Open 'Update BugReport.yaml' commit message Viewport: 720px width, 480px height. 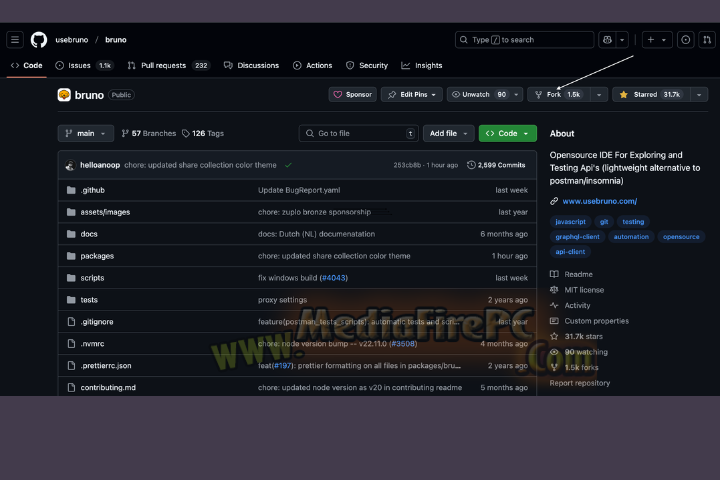coord(299,190)
